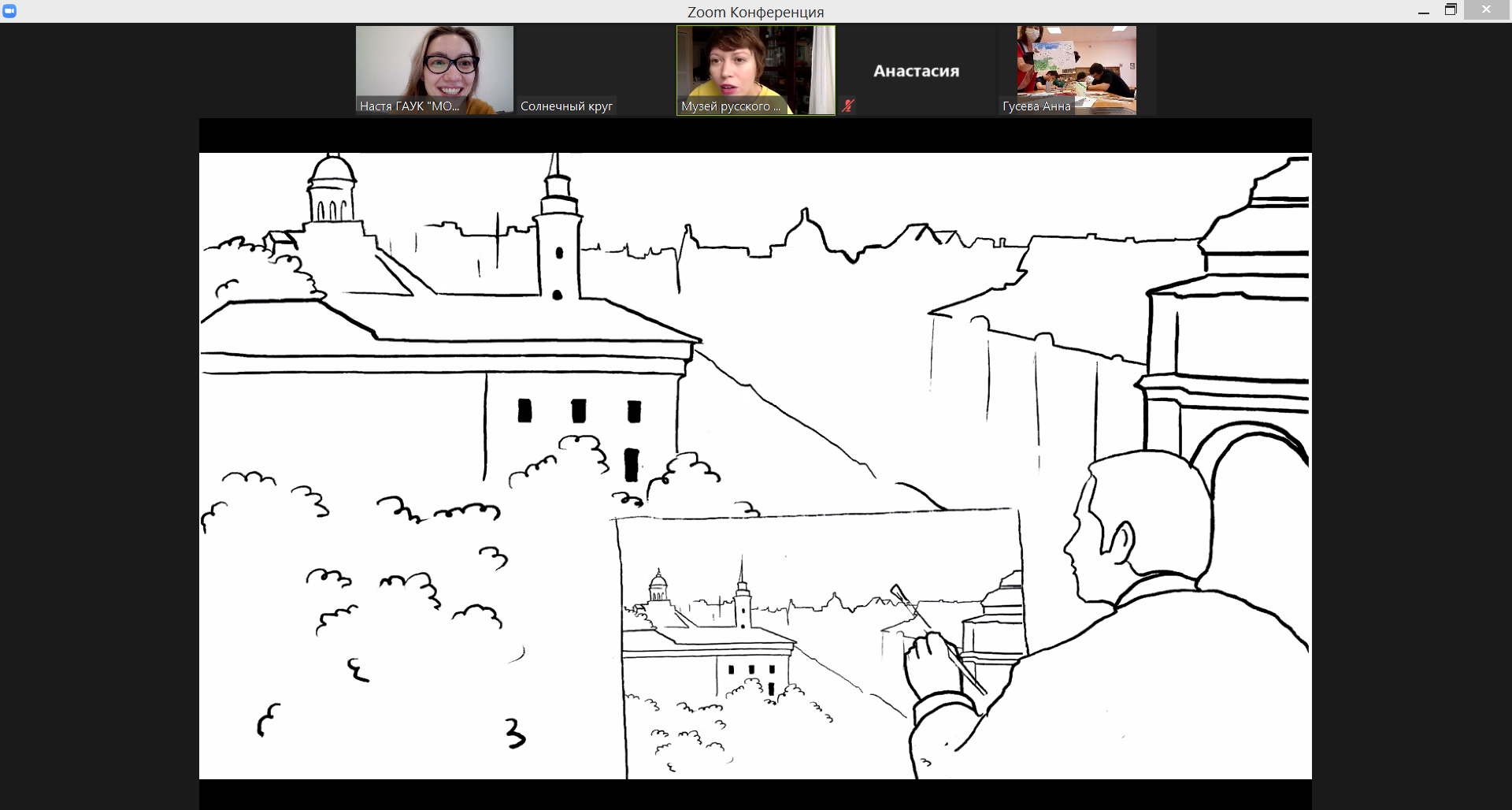Restore down the Zoom window
This screenshot has width=1512, height=810.
coord(1451,10)
